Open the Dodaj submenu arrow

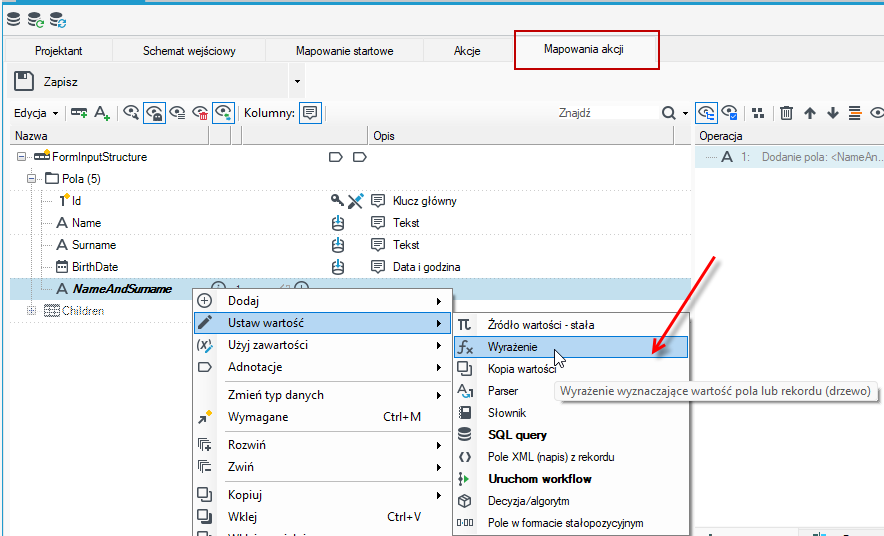coord(439,301)
